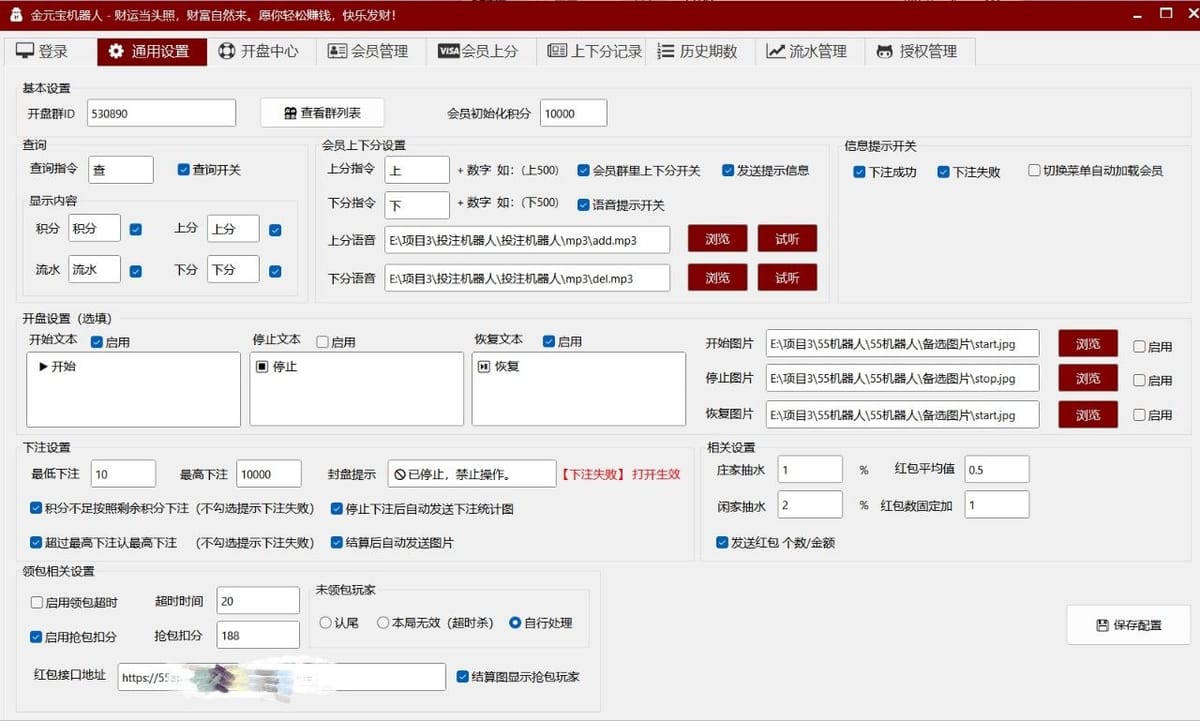
Task: Select the 认尾 radio option
Action: pos(326,623)
